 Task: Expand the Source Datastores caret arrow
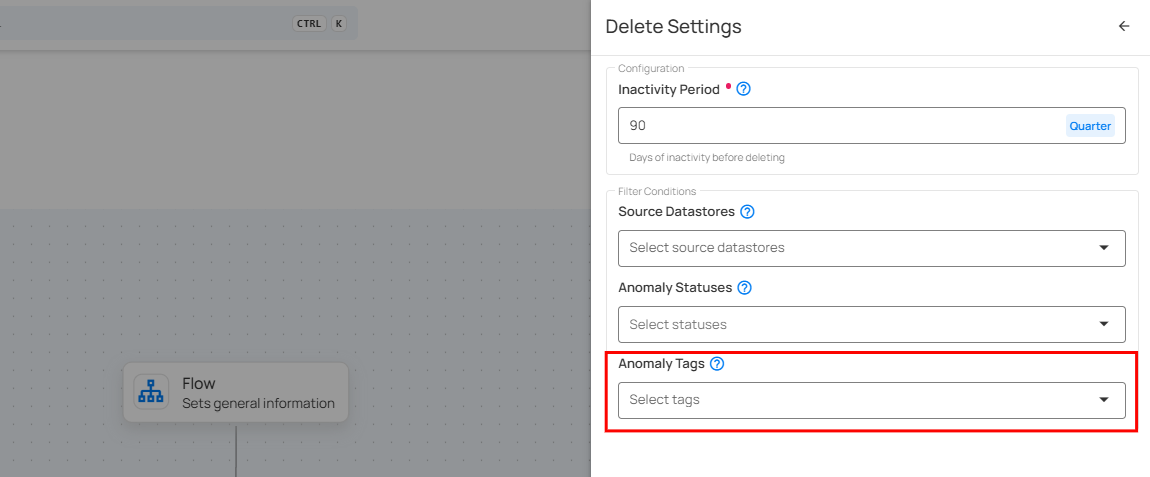(x=1104, y=248)
